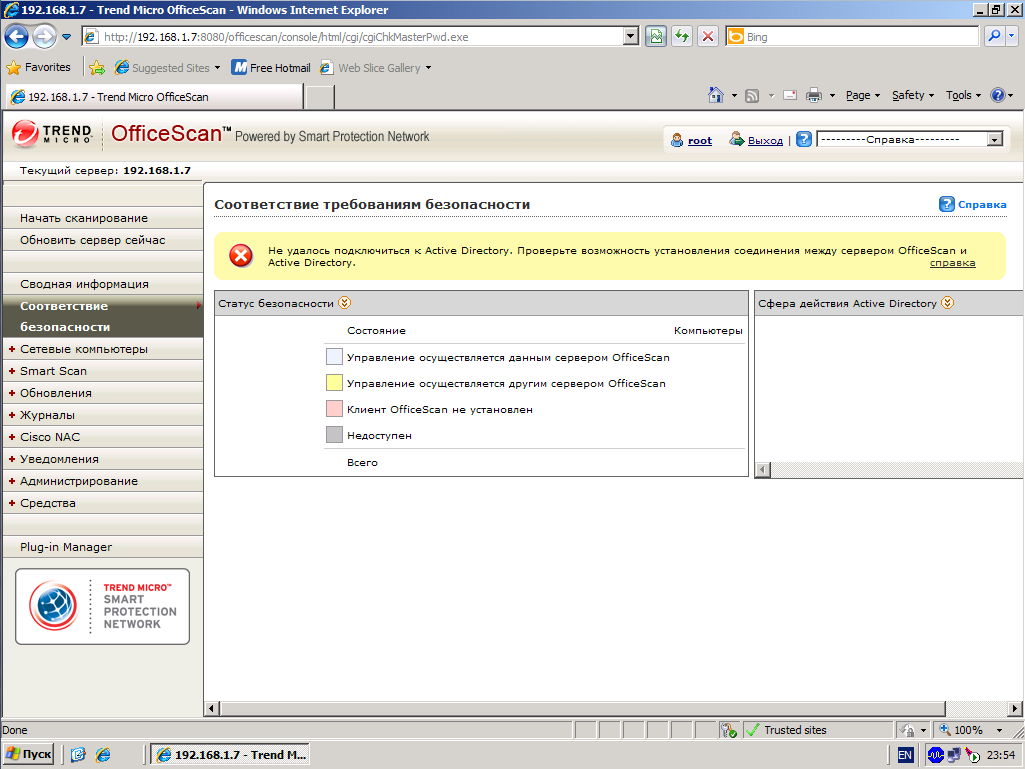Expand Сетевые компьютеры menu
The width and height of the screenshot is (1025, 769).
(103, 349)
